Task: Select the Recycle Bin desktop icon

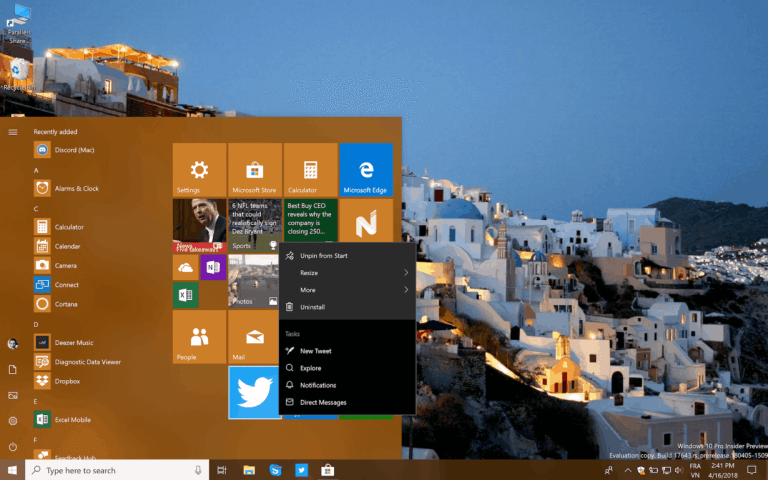Action: click(19, 74)
